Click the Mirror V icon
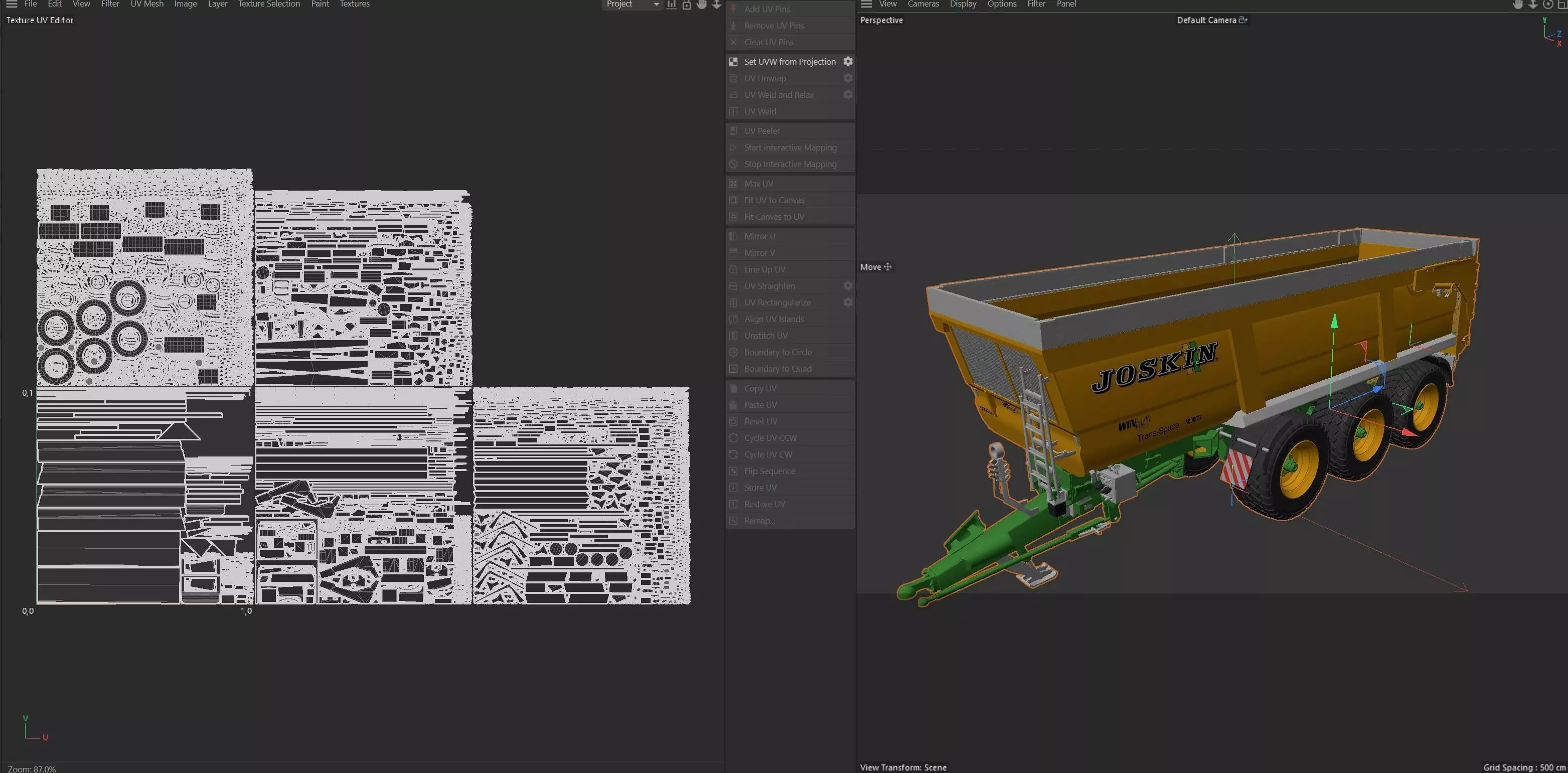 coord(733,252)
